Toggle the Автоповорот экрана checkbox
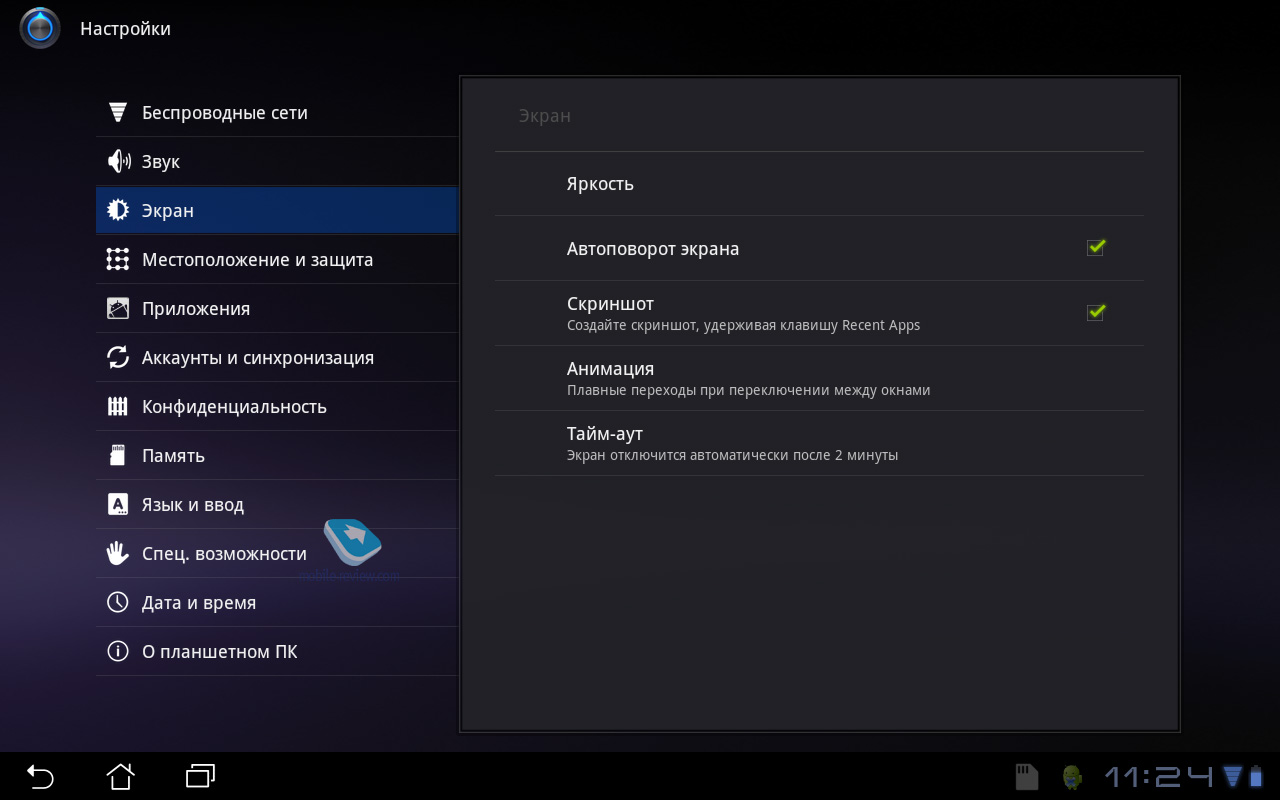This screenshot has height=800, width=1280. [1095, 248]
